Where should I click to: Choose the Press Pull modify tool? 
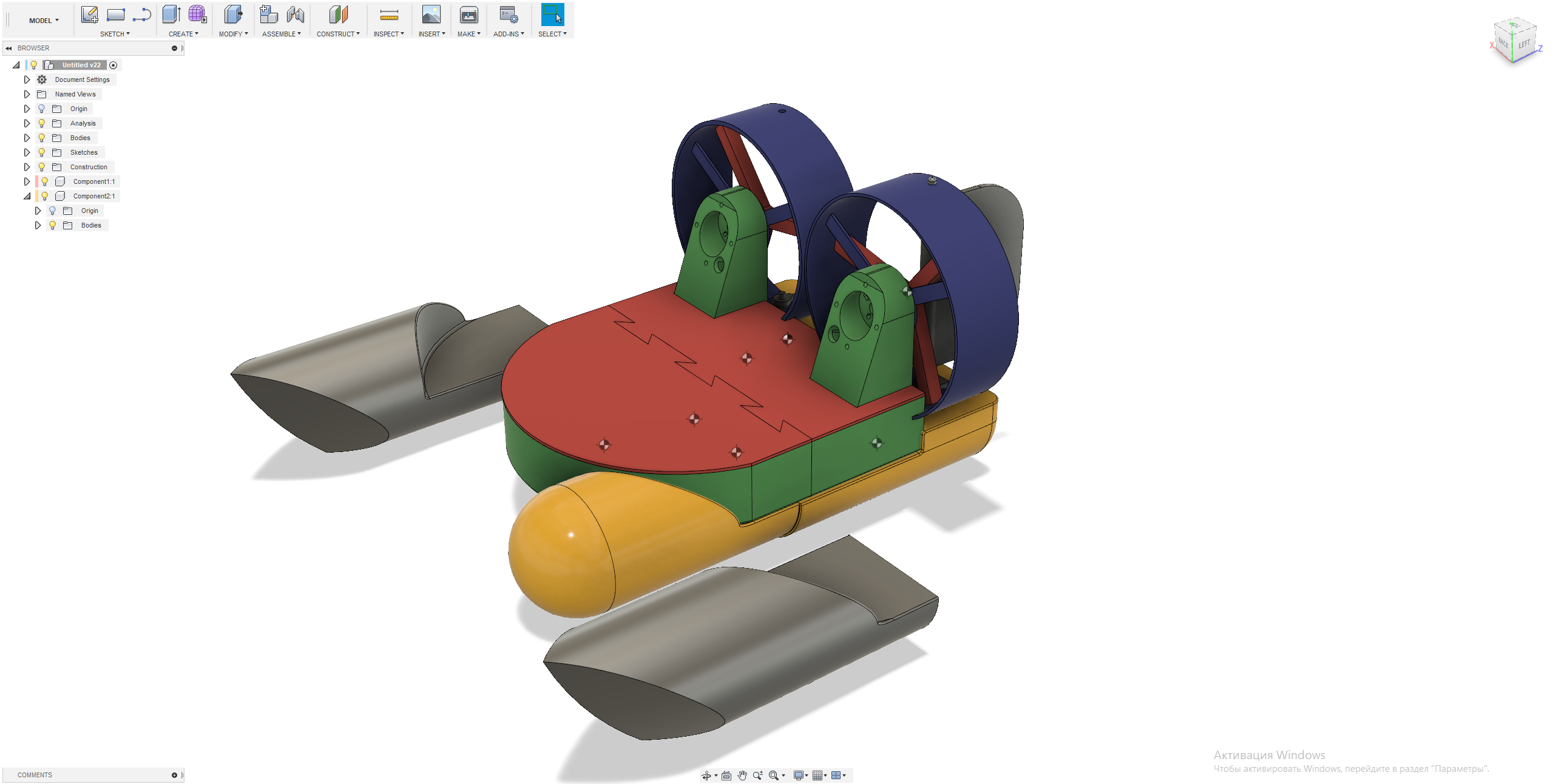[x=233, y=15]
